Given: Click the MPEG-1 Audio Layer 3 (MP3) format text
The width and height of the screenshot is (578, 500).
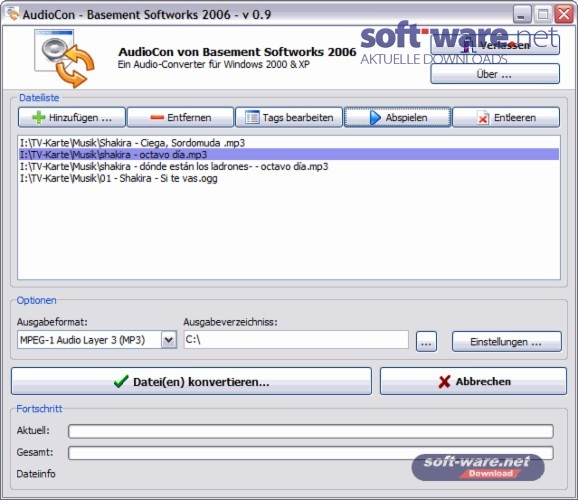Looking at the screenshot, I should click(x=83, y=340).
